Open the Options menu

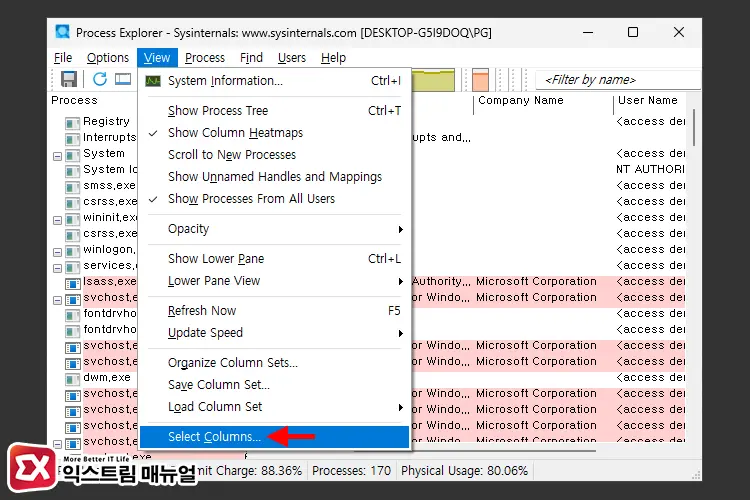click(x=108, y=58)
